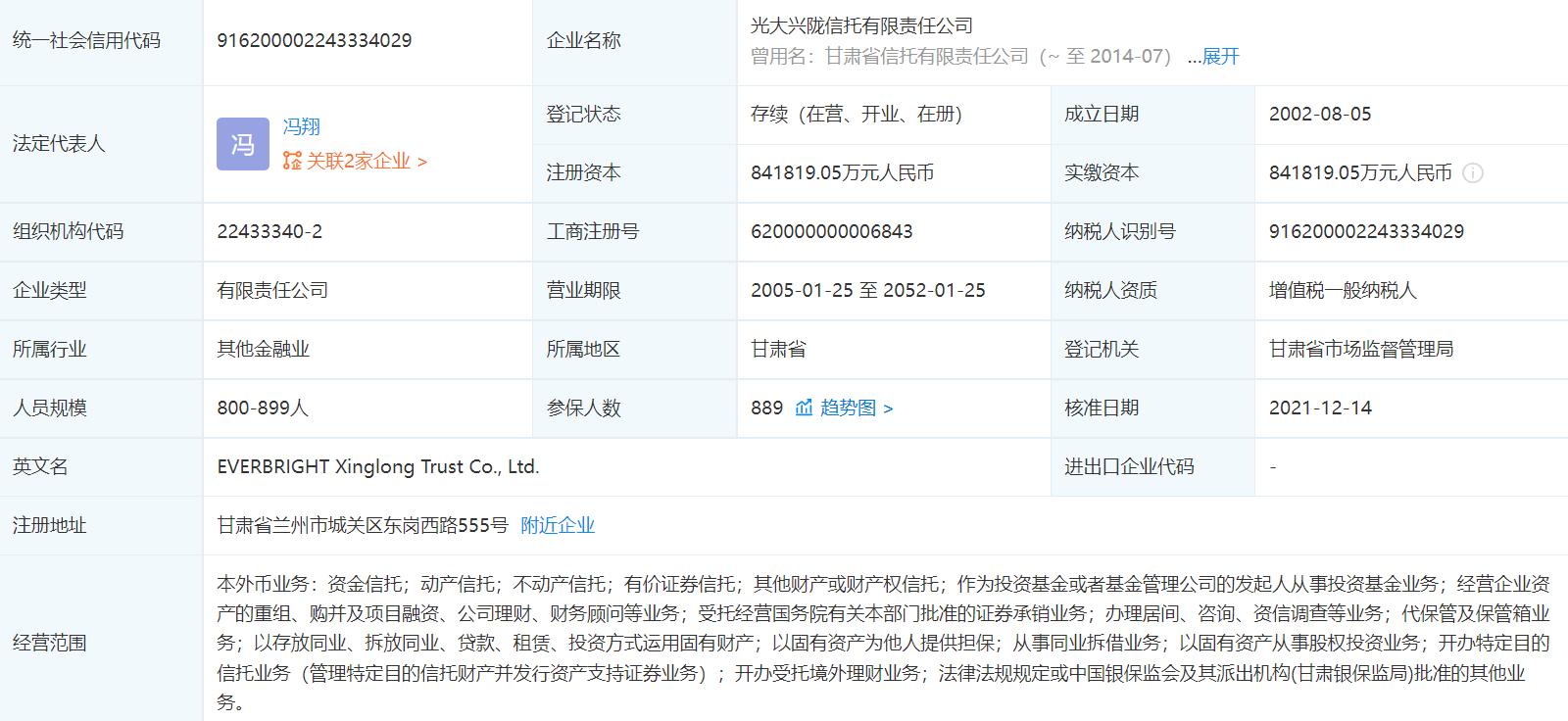
Task: Open 附近企业 nearby companies link
Action: [558, 525]
